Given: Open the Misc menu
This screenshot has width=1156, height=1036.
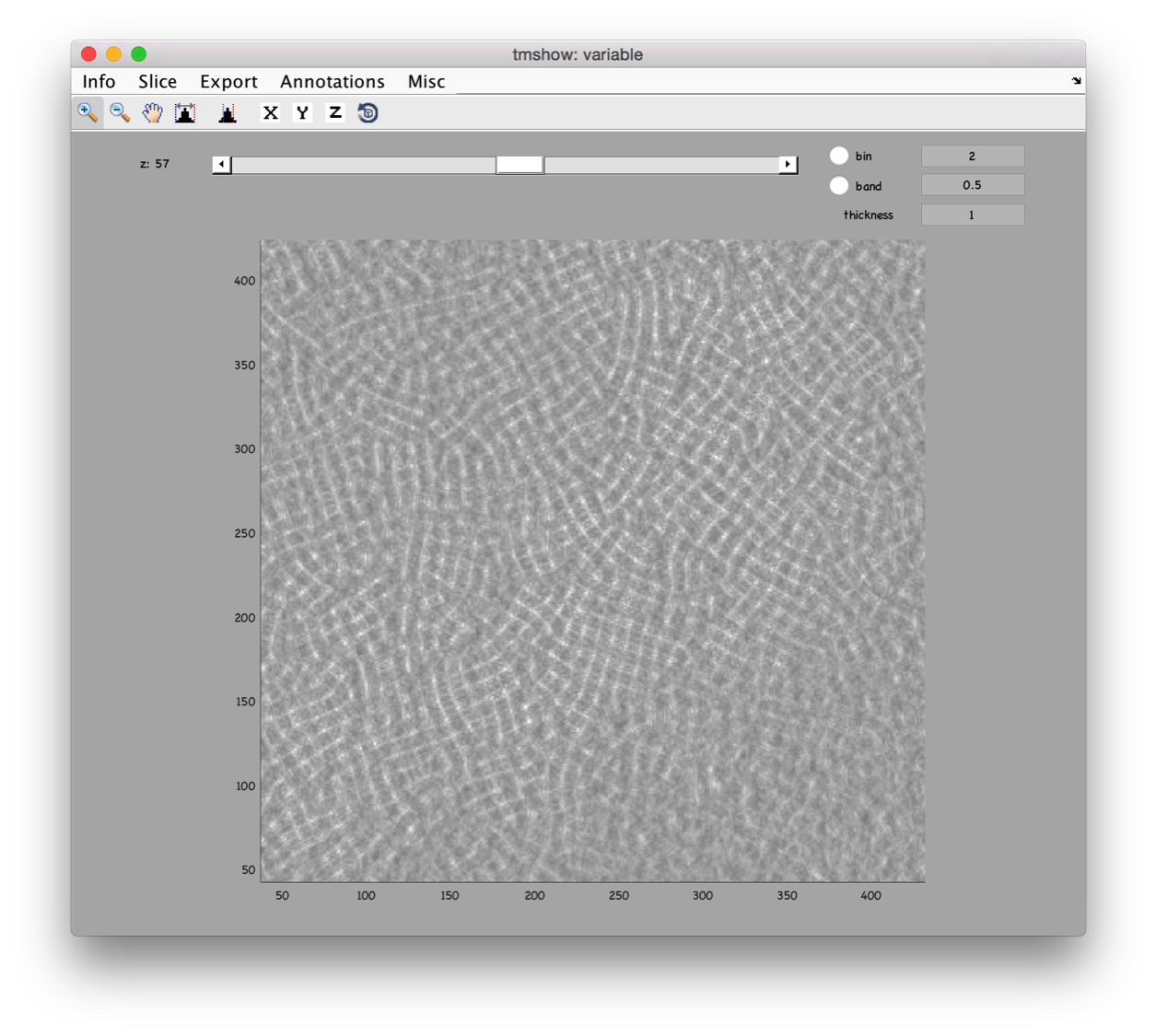Looking at the screenshot, I should pyautogui.click(x=426, y=82).
